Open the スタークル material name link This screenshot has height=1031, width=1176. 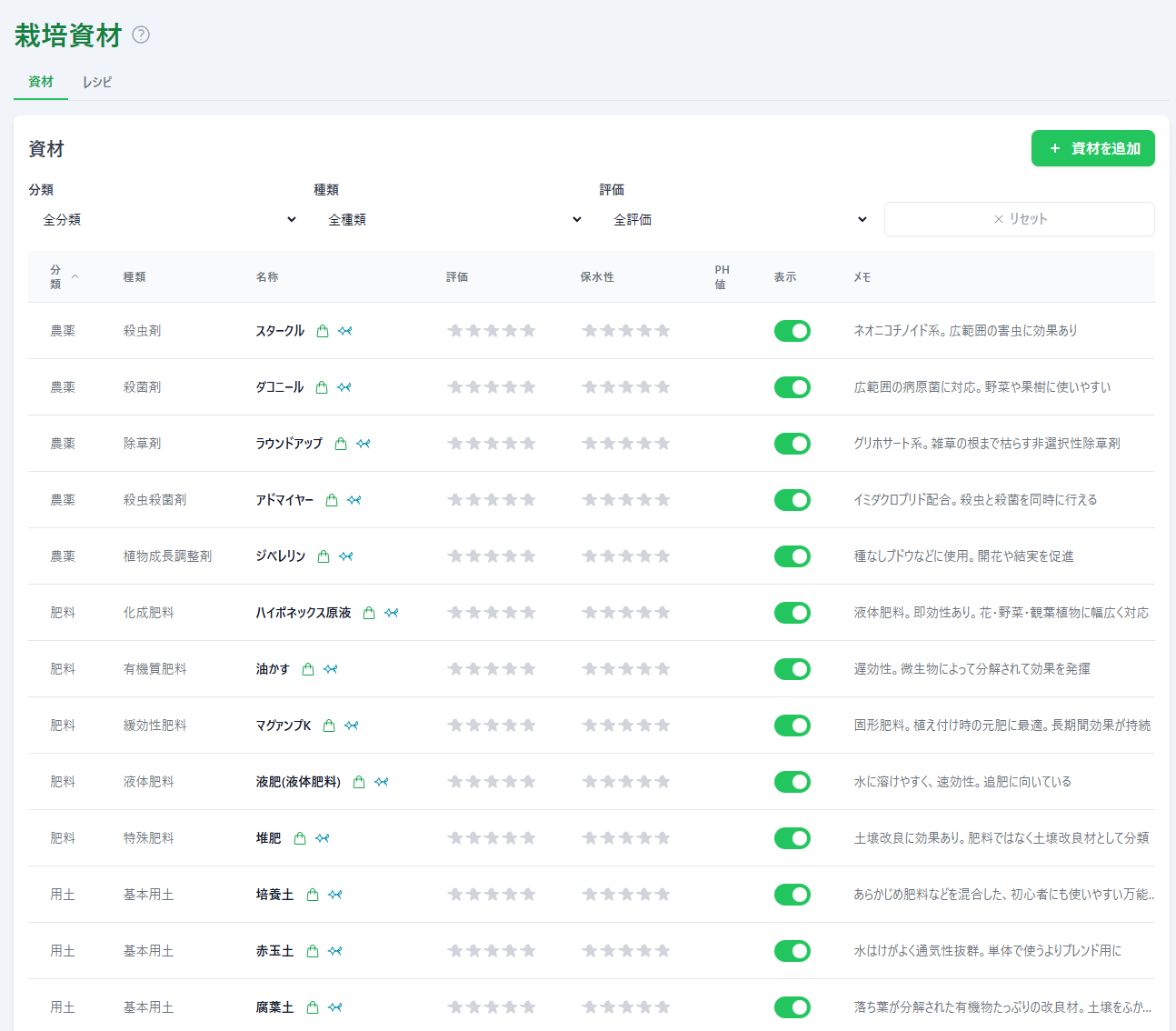[x=280, y=331]
